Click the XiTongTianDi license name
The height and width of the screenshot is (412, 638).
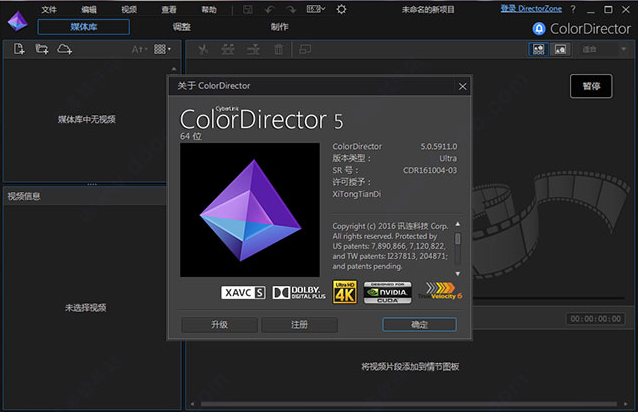coord(357,194)
